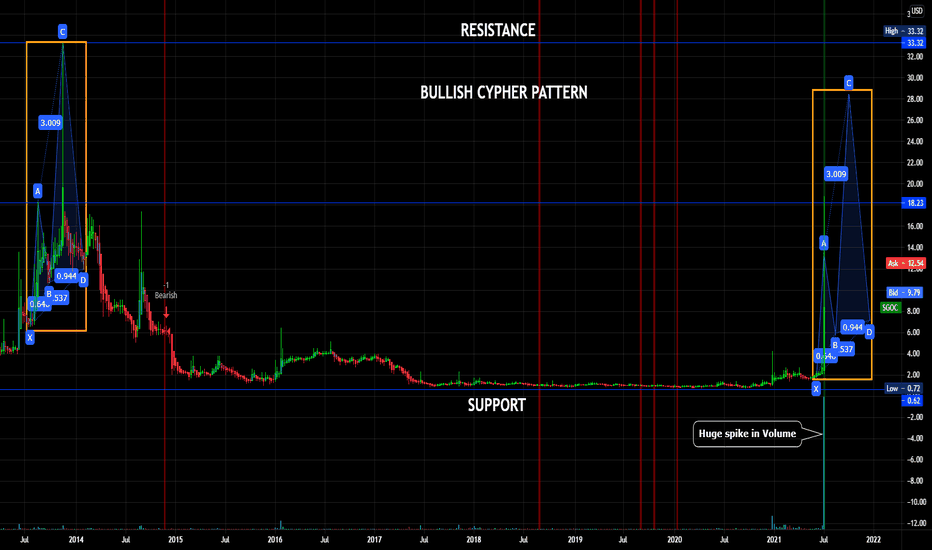The width and height of the screenshot is (932, 550).
Task: Click the SUPPORT text annotation
Action: 497,406
